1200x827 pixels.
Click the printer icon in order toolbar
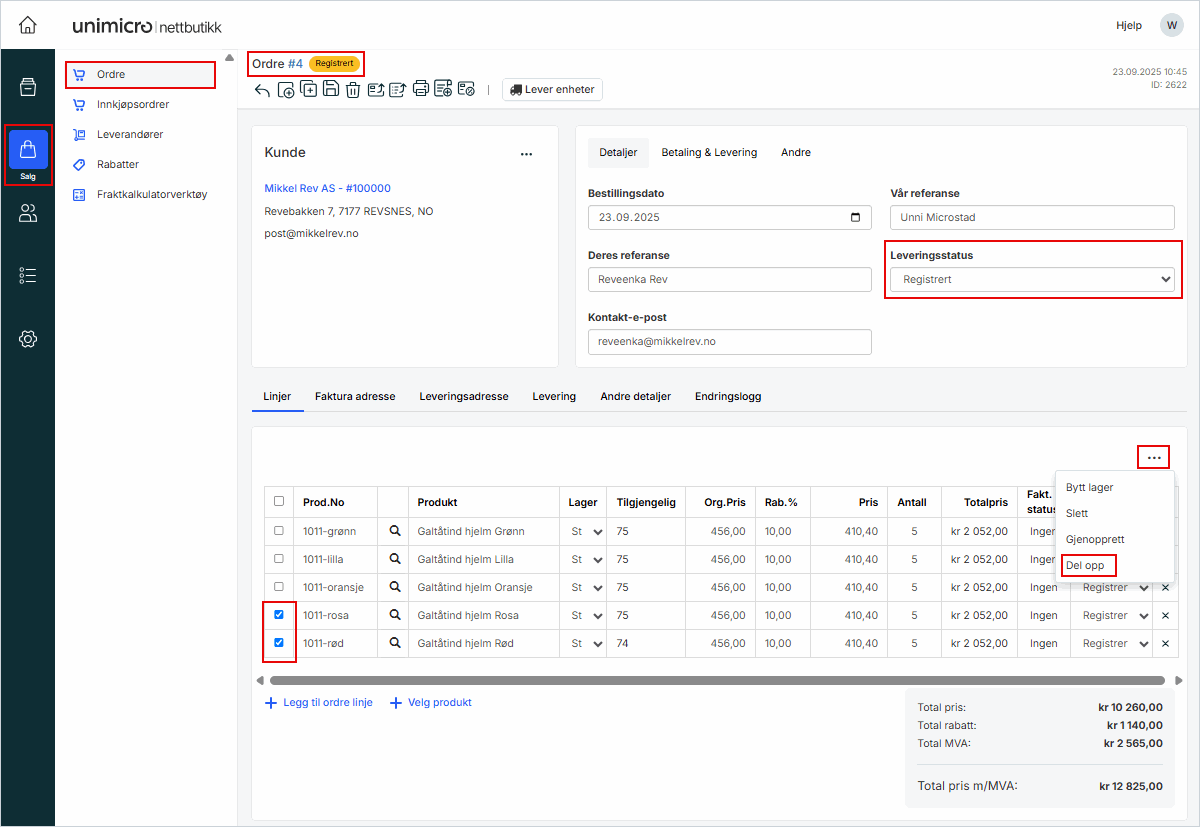(x=421, y=89)
